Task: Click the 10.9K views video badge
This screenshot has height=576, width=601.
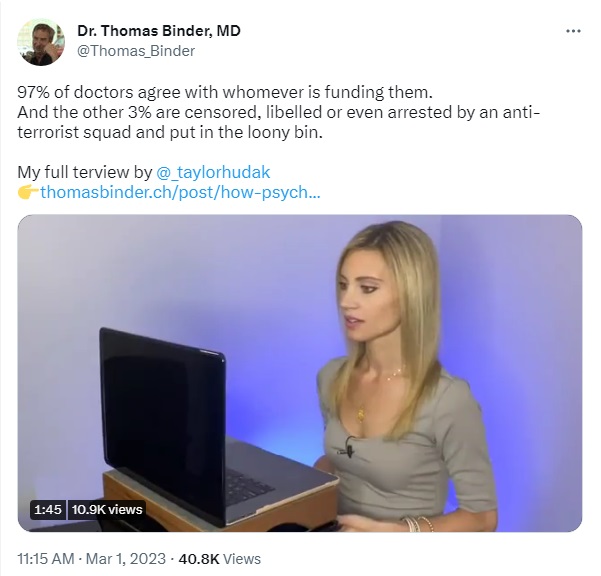Action: click(x=107, y=510)
